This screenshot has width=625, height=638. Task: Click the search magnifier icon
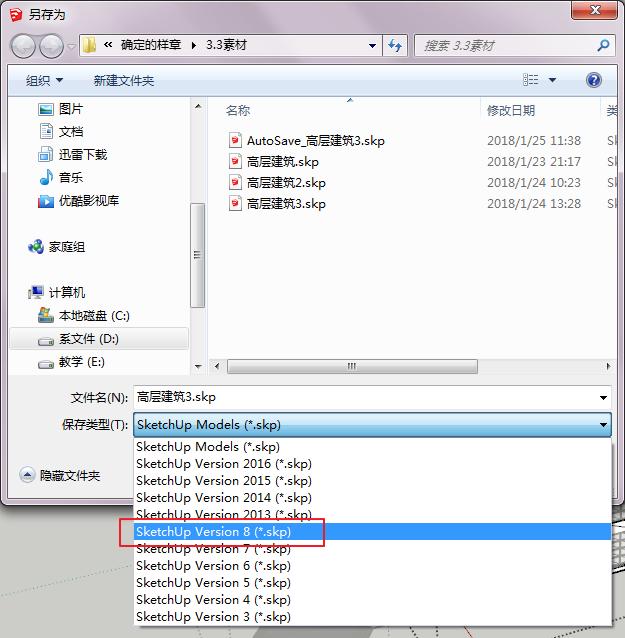603,45
